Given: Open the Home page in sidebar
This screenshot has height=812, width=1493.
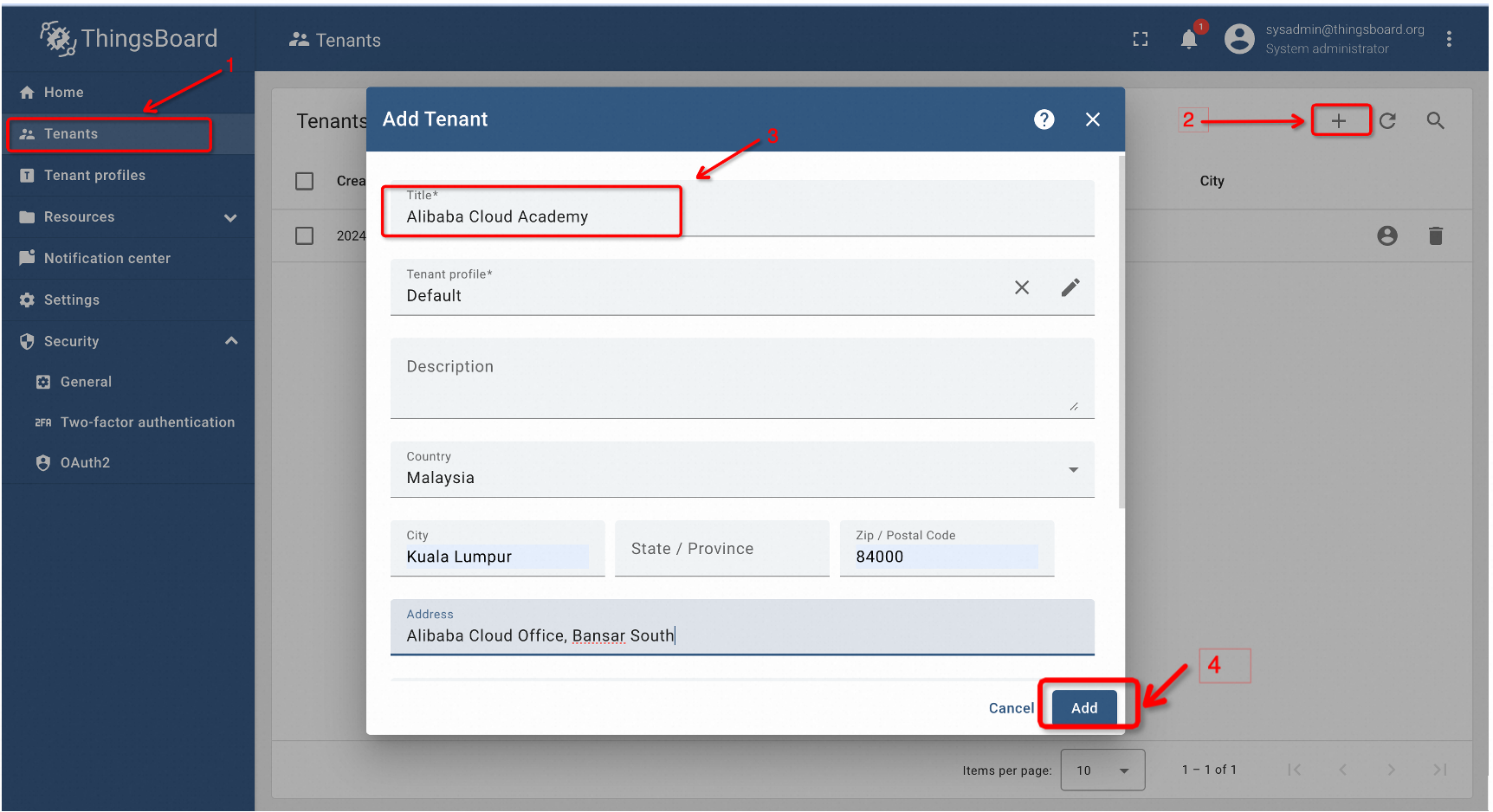Looking at the screenshot, I should click(x=128, y=93).
